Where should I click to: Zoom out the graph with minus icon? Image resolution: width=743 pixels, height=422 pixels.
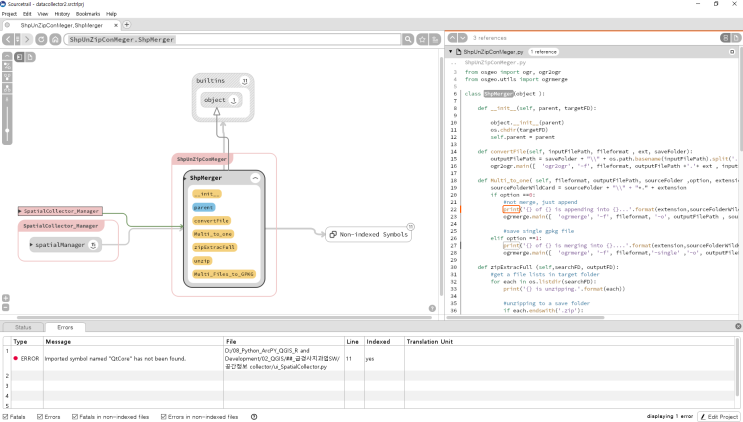pyautogui.click(x=6, y=307)
